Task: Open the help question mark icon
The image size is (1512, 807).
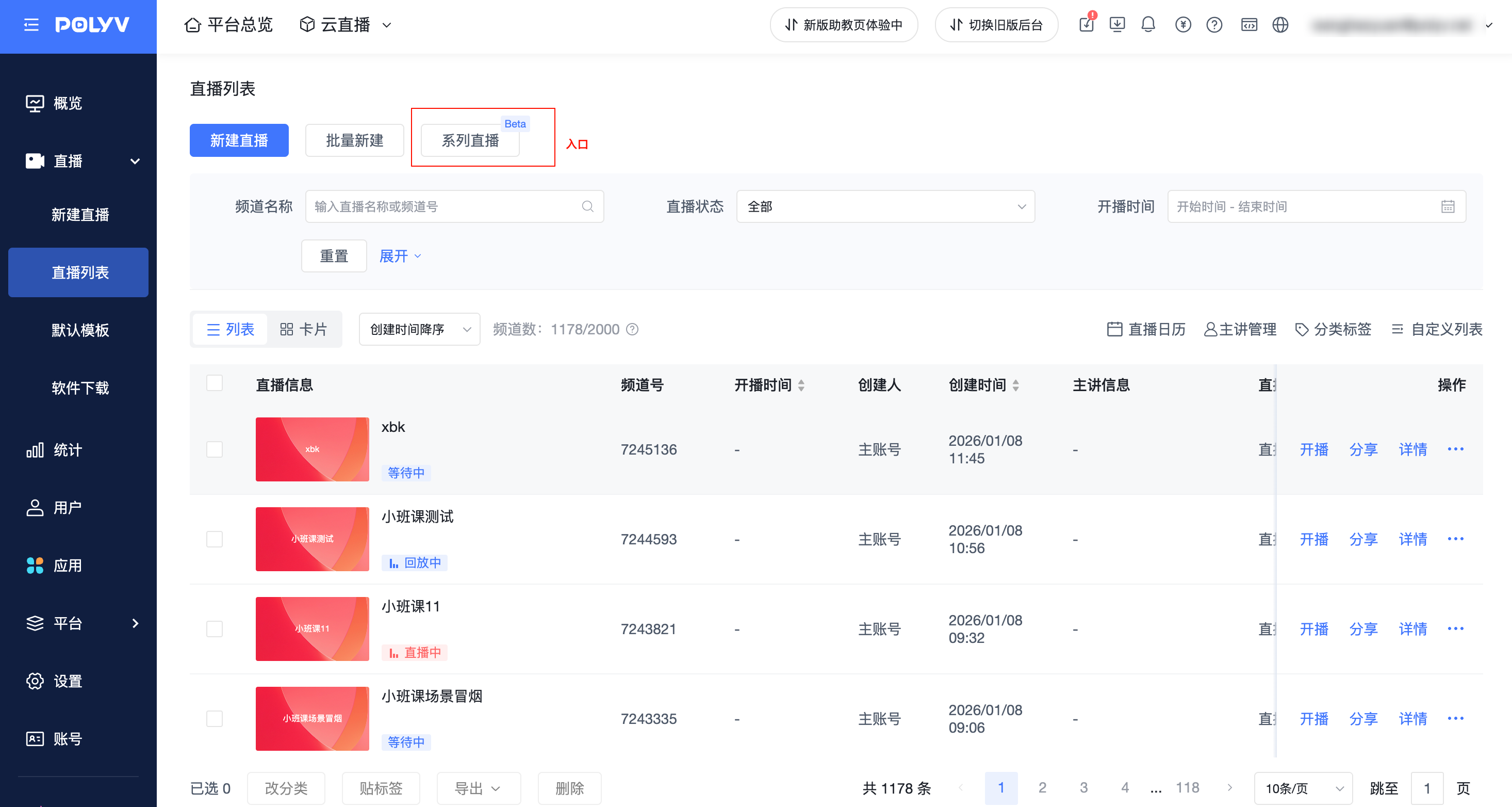Action: [1214, 25]
